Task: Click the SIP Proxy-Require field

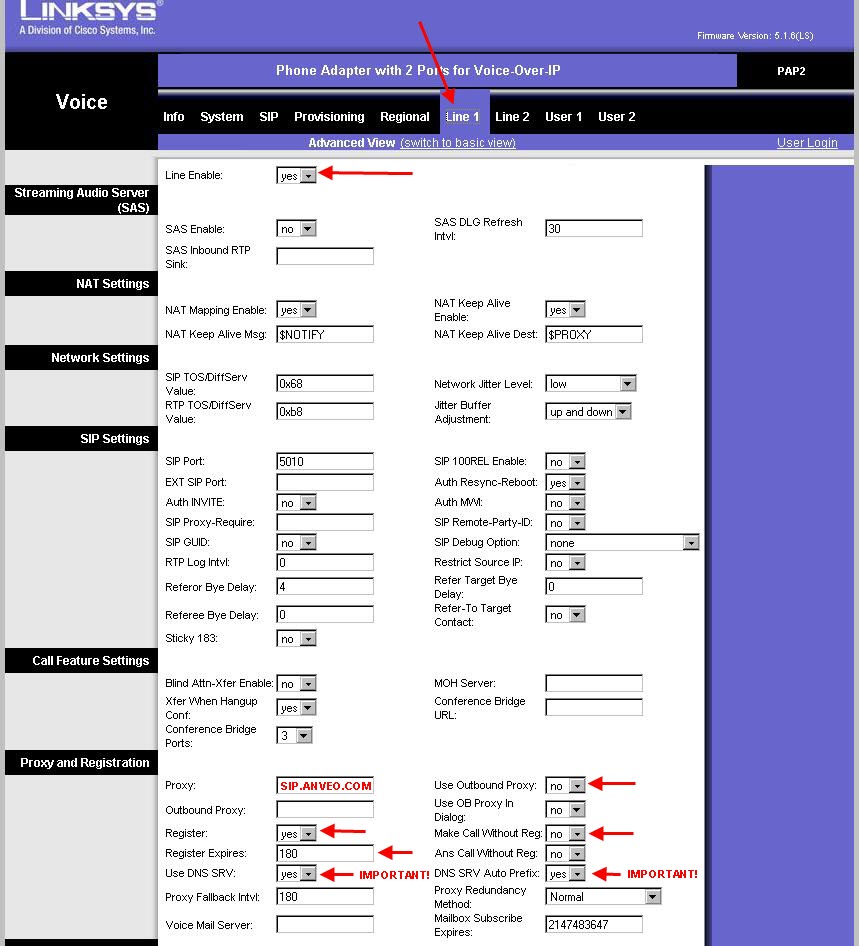Action: (325, 522)
